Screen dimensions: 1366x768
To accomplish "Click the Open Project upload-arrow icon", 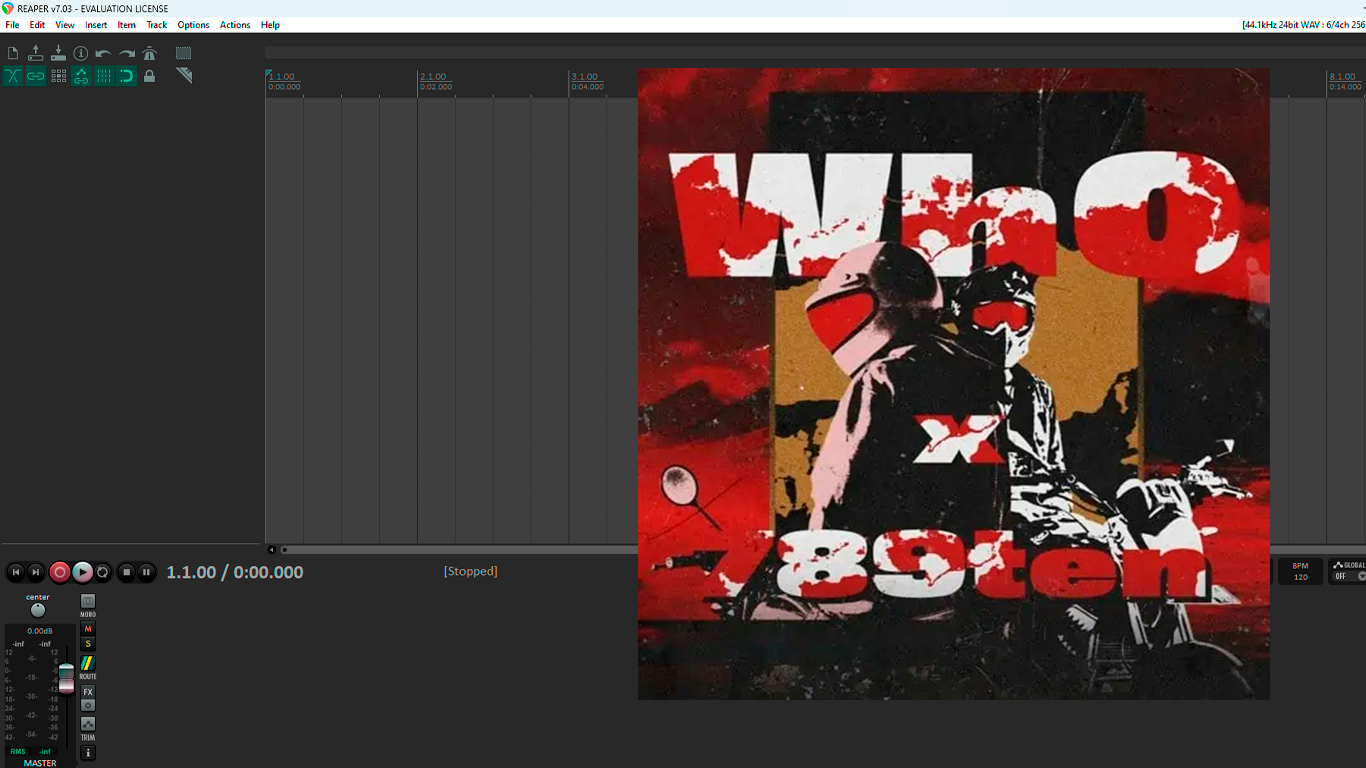I will [x=36, y=53].
